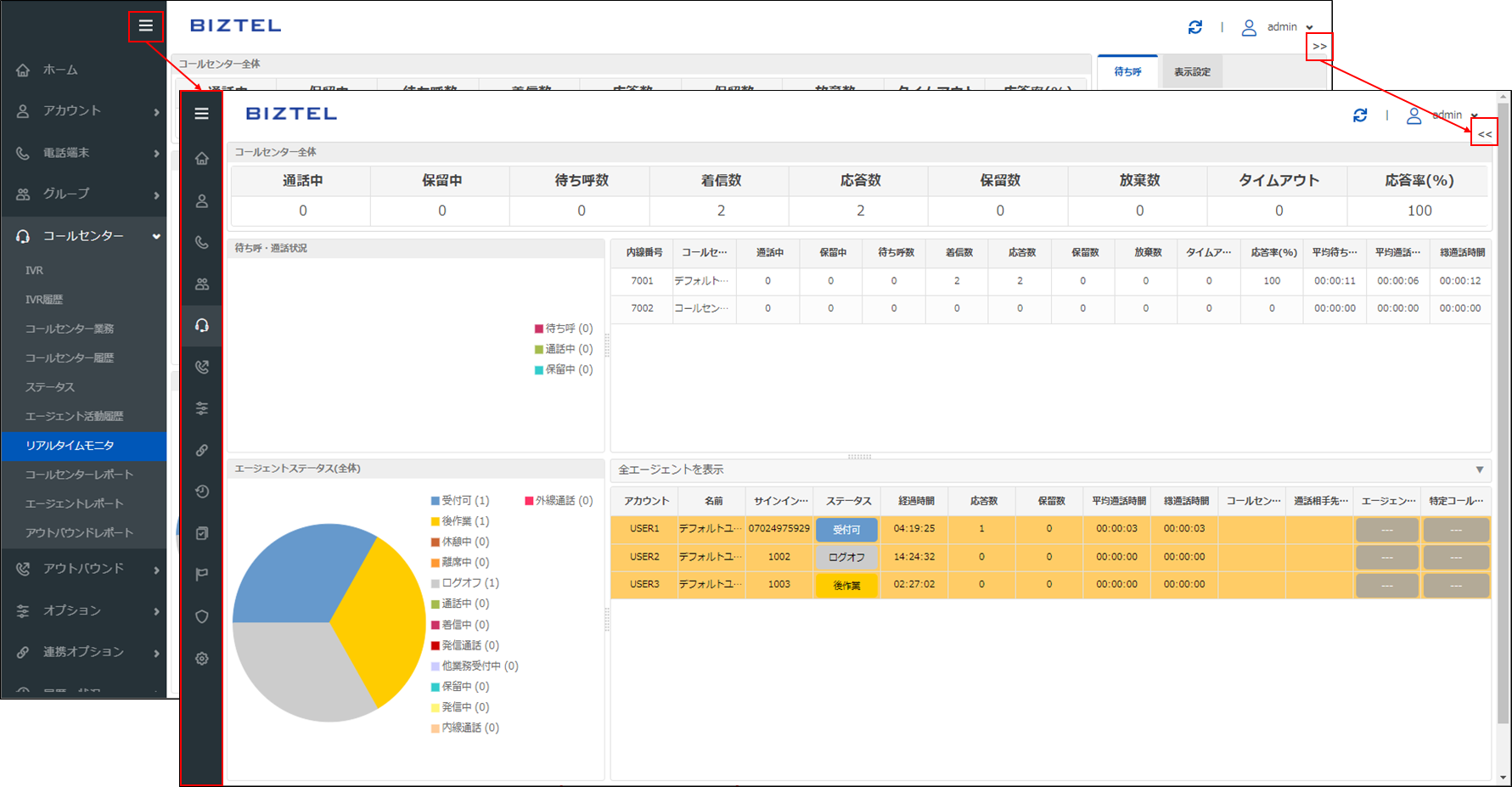The image size is (1512, 787).
Task: Open shield security icon in collapsed sidebar
Action: pyautogui.click(x=202, y=616)
